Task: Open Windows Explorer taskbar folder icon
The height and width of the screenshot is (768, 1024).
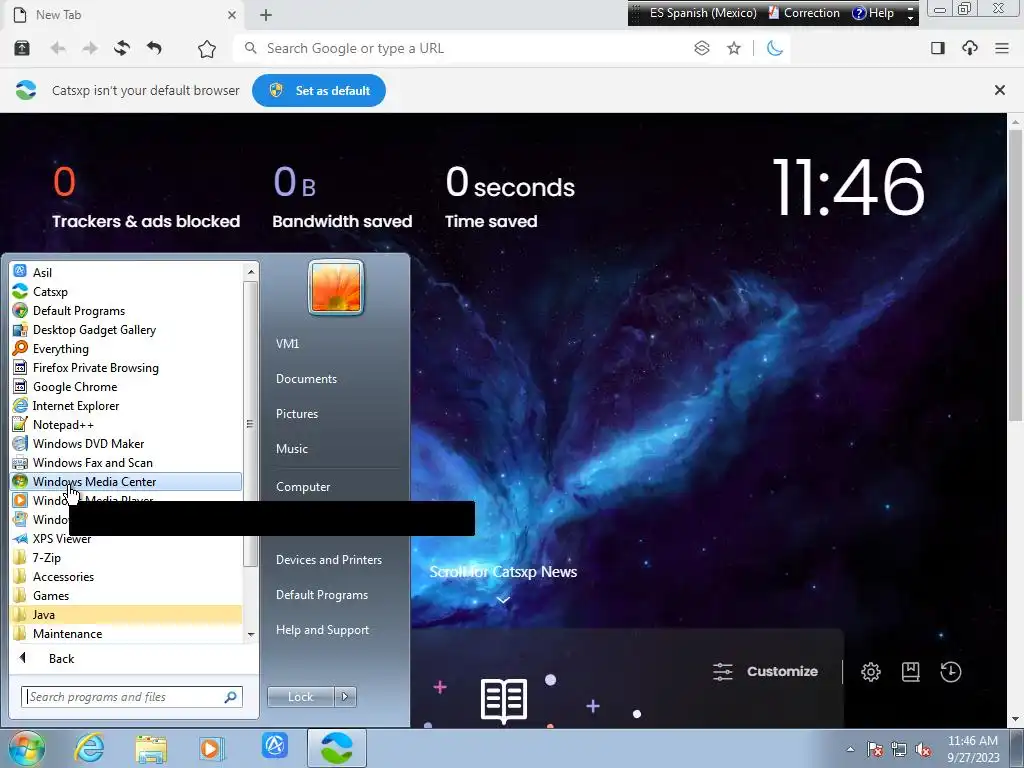Action: 151,748
